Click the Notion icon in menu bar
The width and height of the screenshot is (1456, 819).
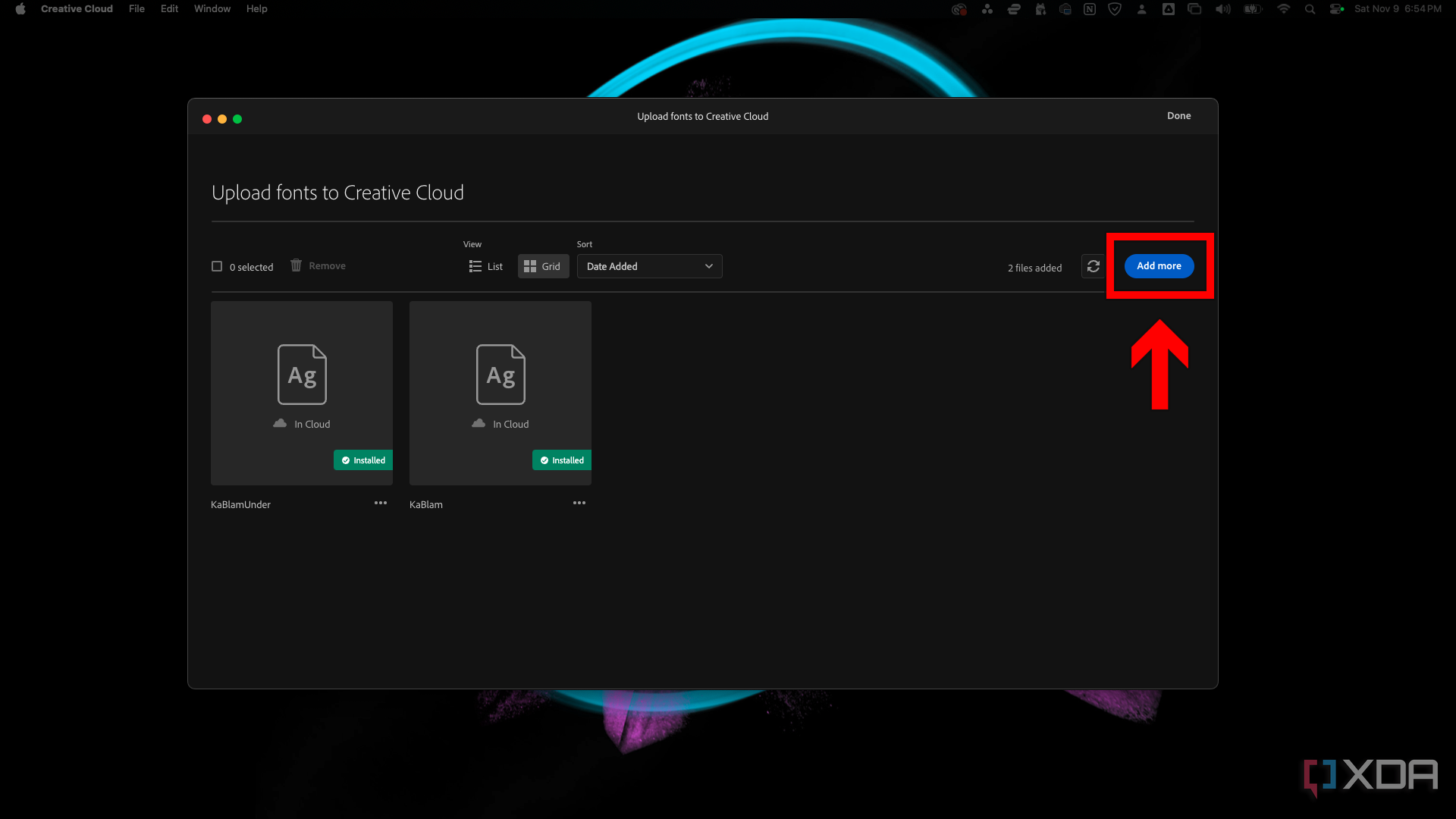click(1090, 9)
